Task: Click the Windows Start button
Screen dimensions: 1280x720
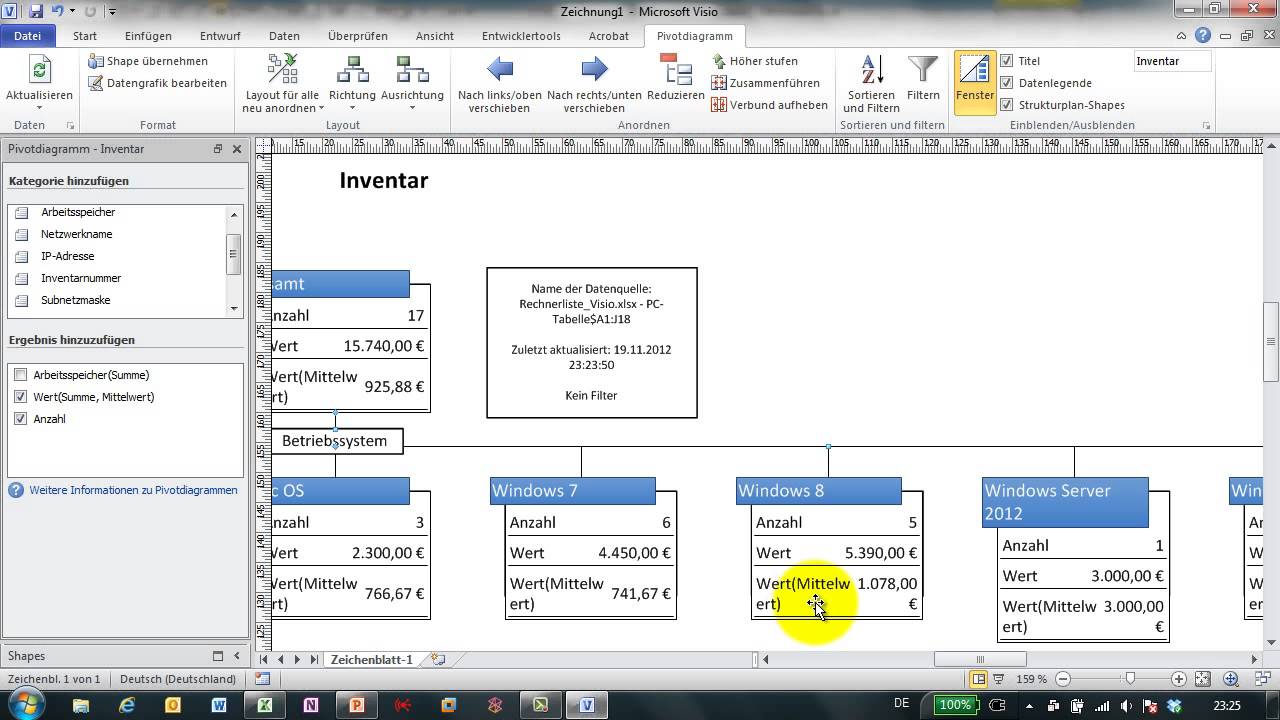Action: [x=24, y=705]
